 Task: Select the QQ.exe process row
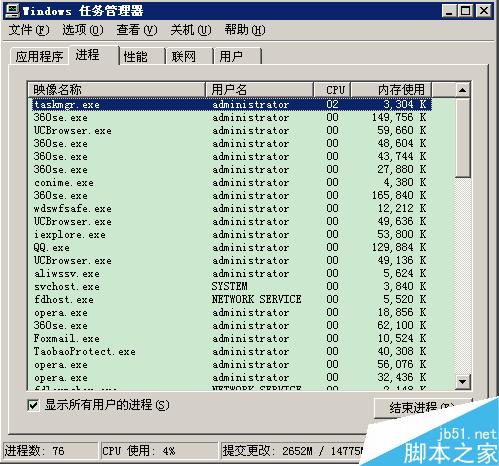232,248
